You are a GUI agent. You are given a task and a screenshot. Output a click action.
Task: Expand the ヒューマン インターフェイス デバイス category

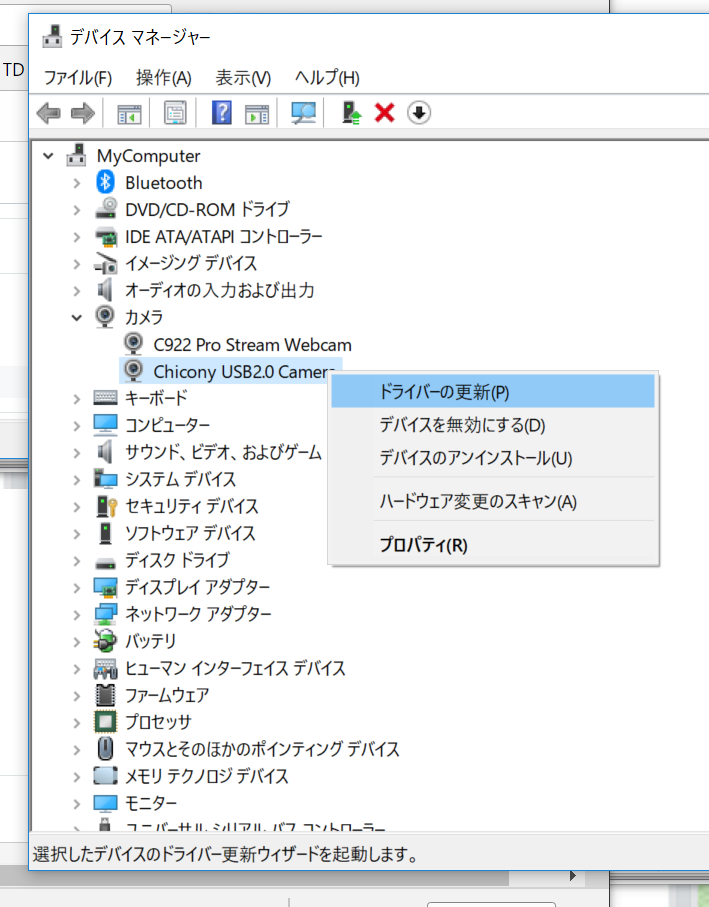(77, 669)
